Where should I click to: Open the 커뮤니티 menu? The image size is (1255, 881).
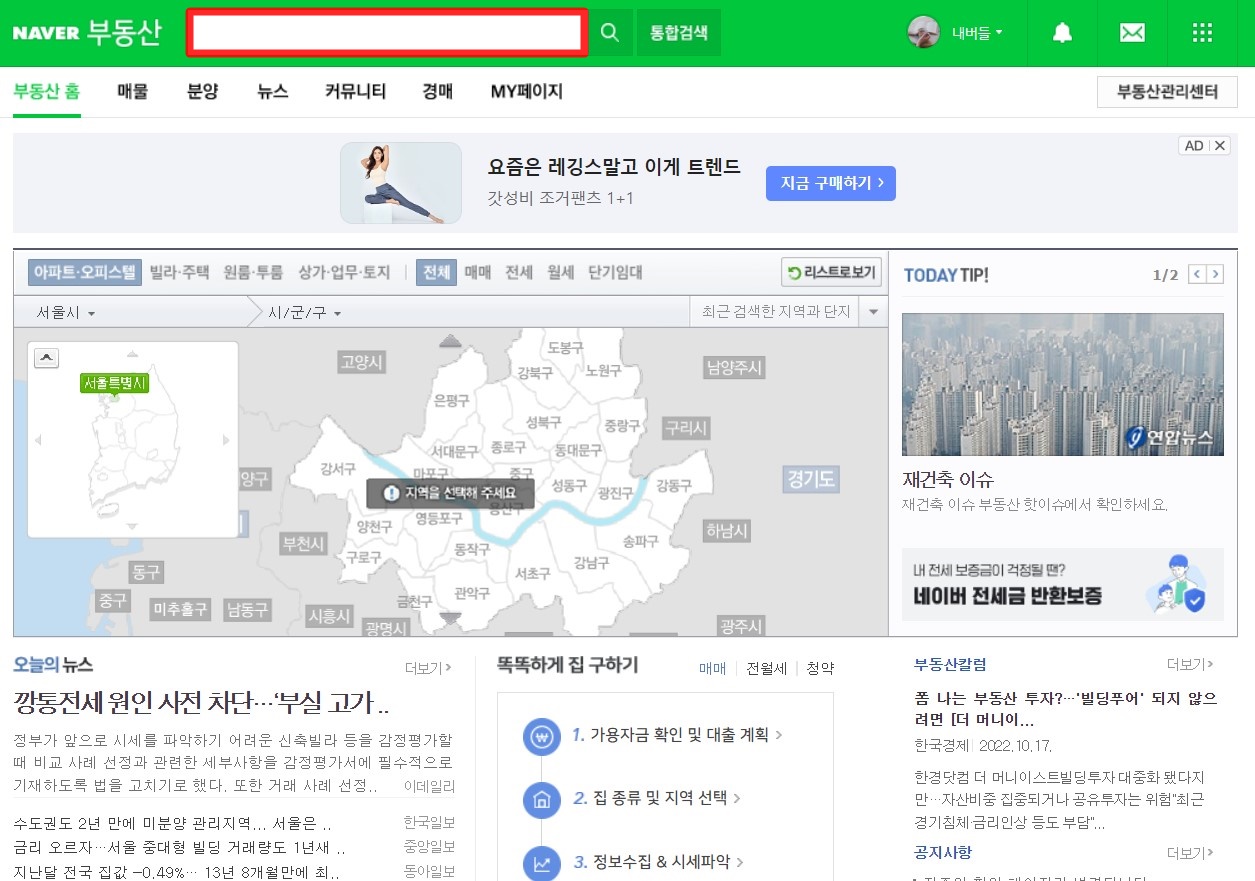tap(355, 92)
